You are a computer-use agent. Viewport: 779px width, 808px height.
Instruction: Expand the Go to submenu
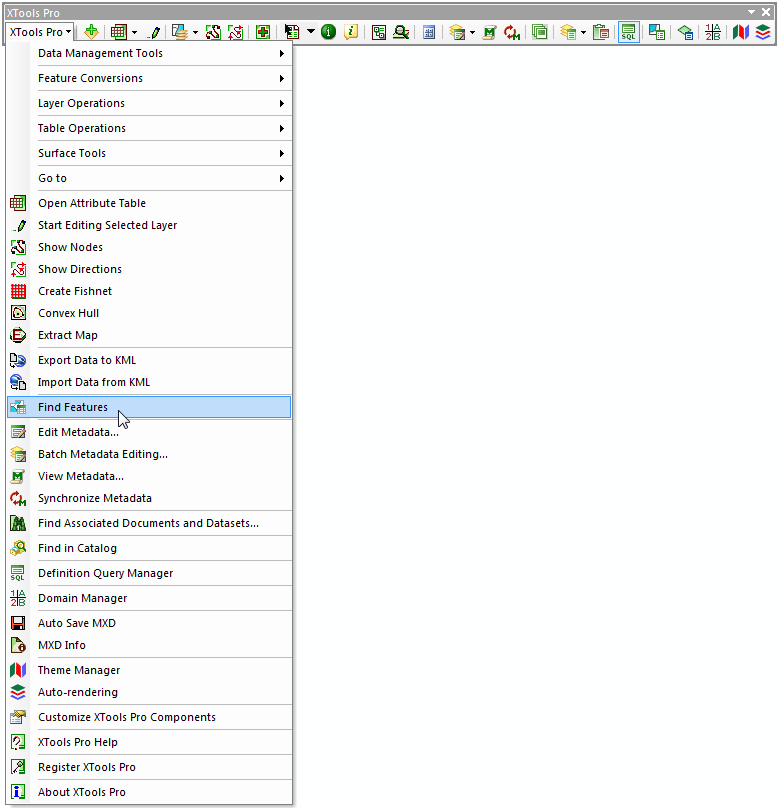coord(149,178)
